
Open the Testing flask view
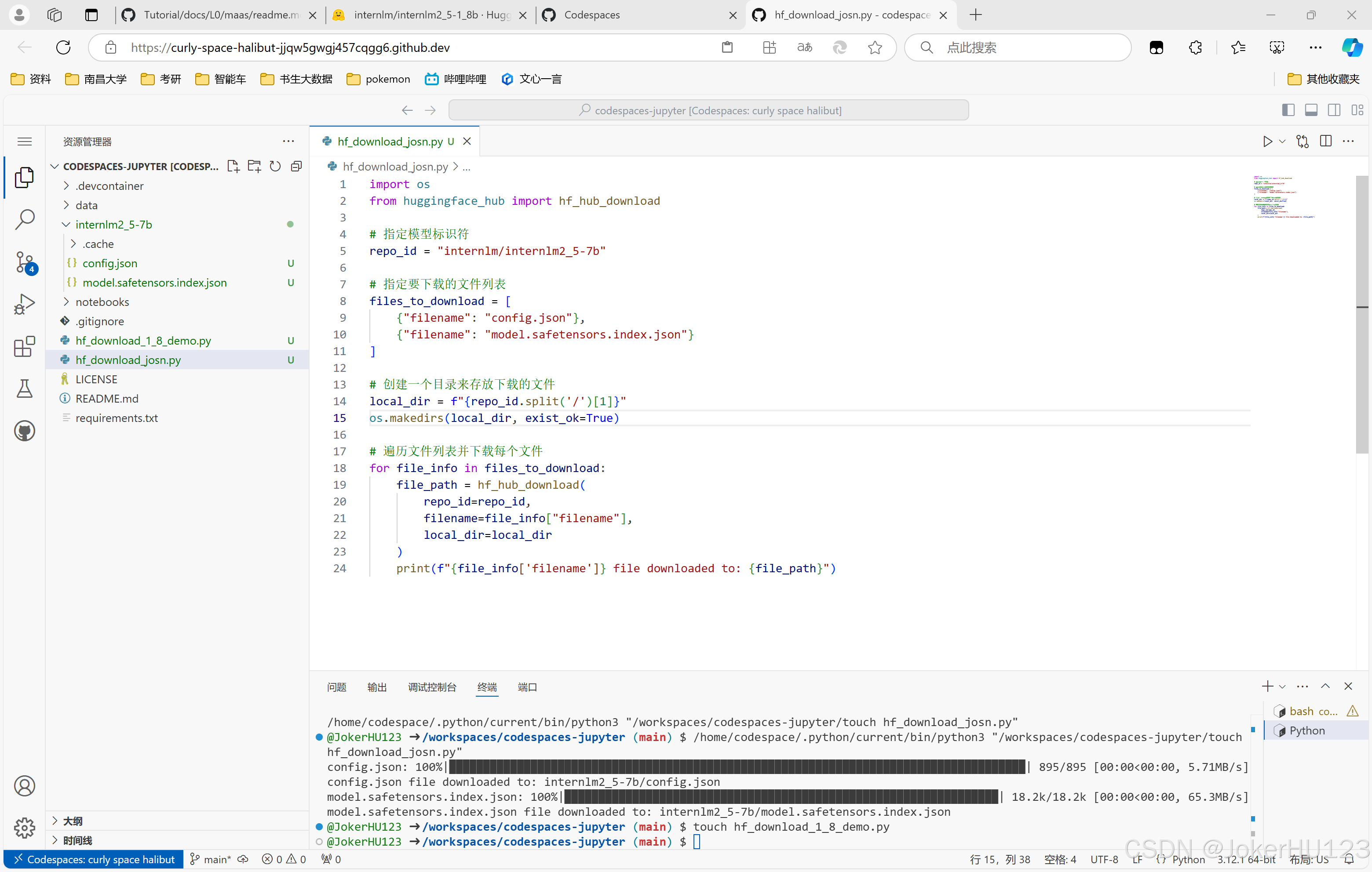[25, 389]
